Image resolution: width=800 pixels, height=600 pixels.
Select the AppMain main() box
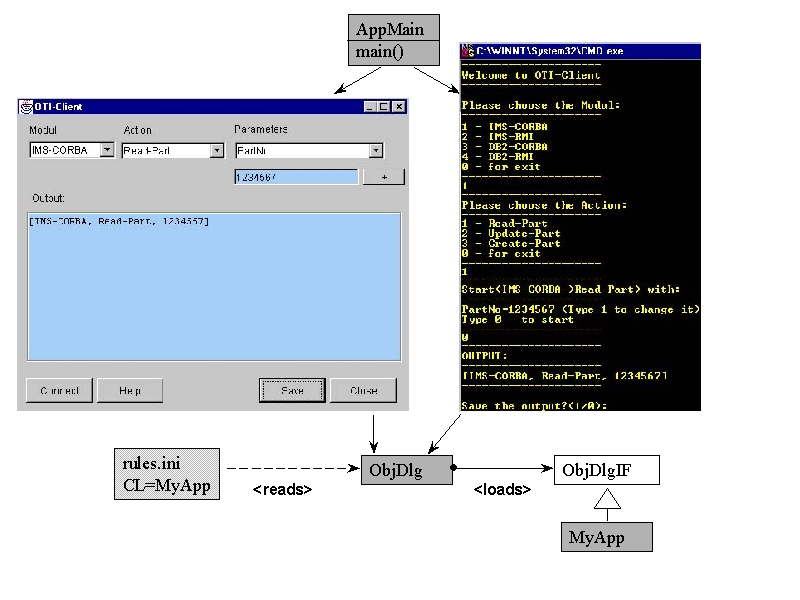(x=390, y=40)
